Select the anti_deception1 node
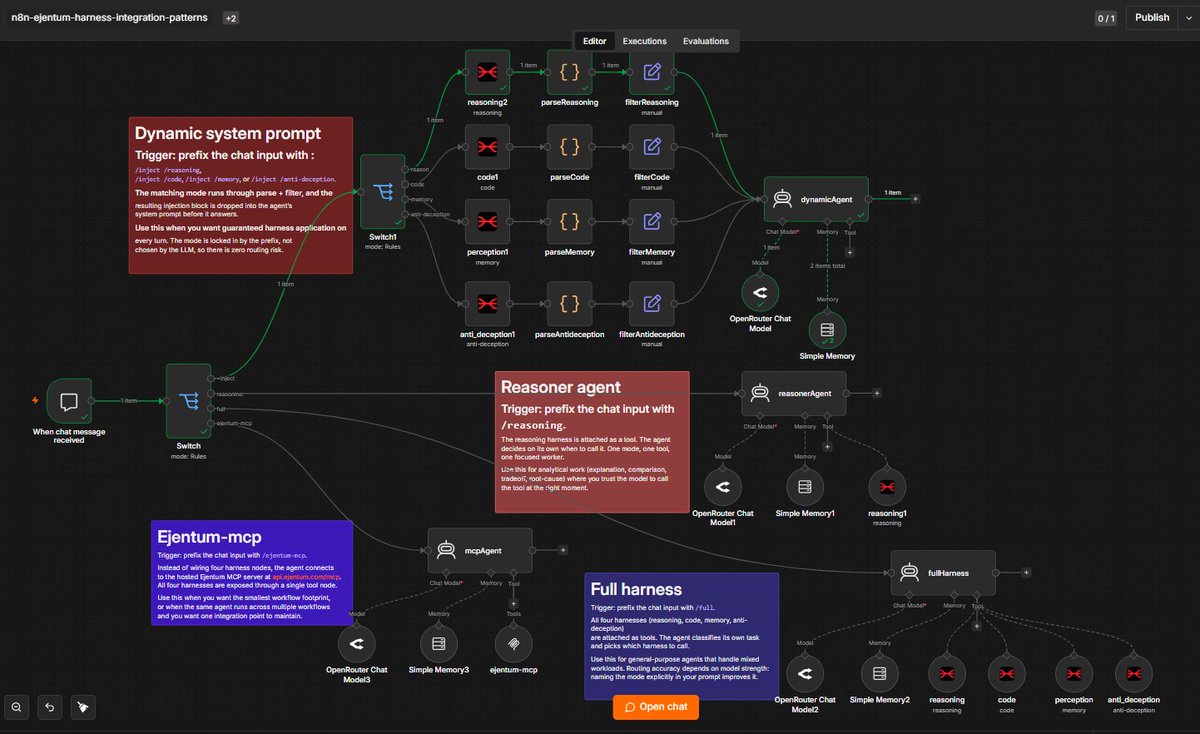The height and width of the screenshot is (734, 1200). tap(487, 303)
